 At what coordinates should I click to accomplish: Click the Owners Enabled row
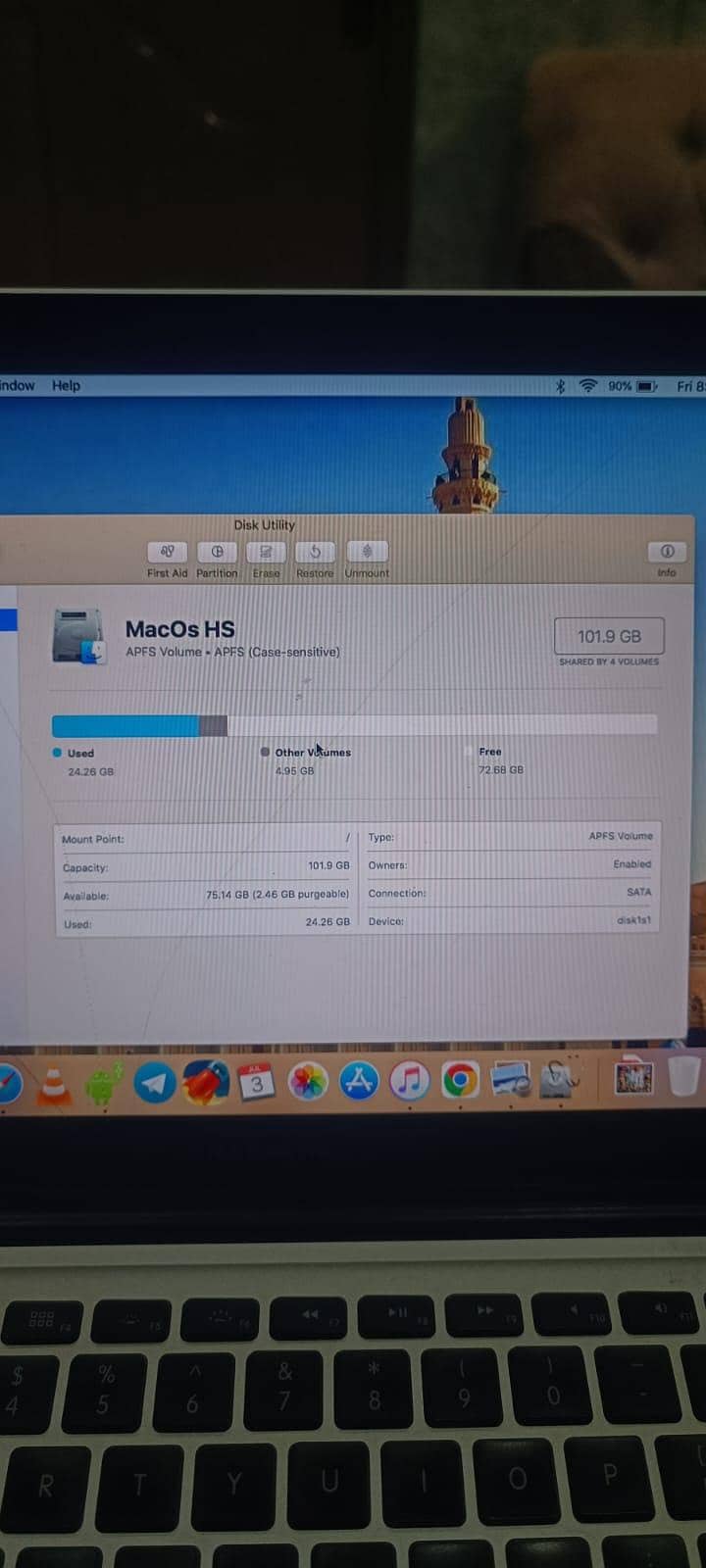click(510, 864)
